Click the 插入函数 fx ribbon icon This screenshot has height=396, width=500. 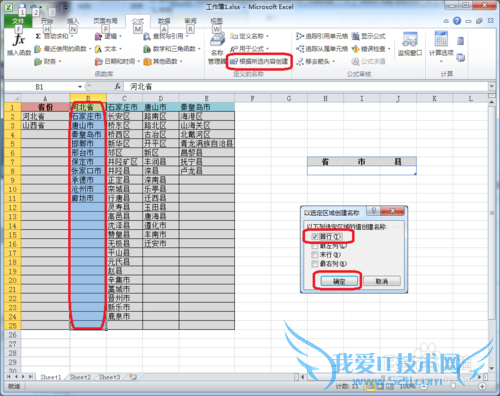pos(19,44)
